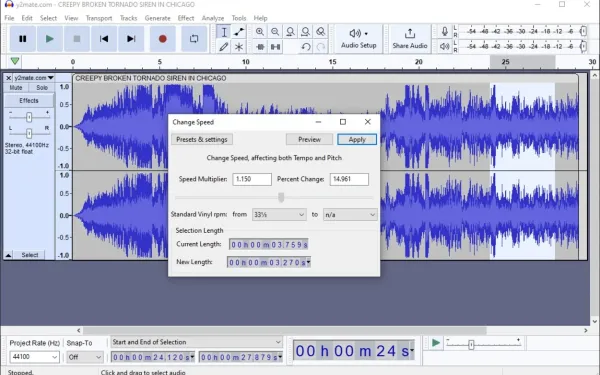Click the selection end time field
Screen dimensions: 600x375
click(x=241, y=357)
